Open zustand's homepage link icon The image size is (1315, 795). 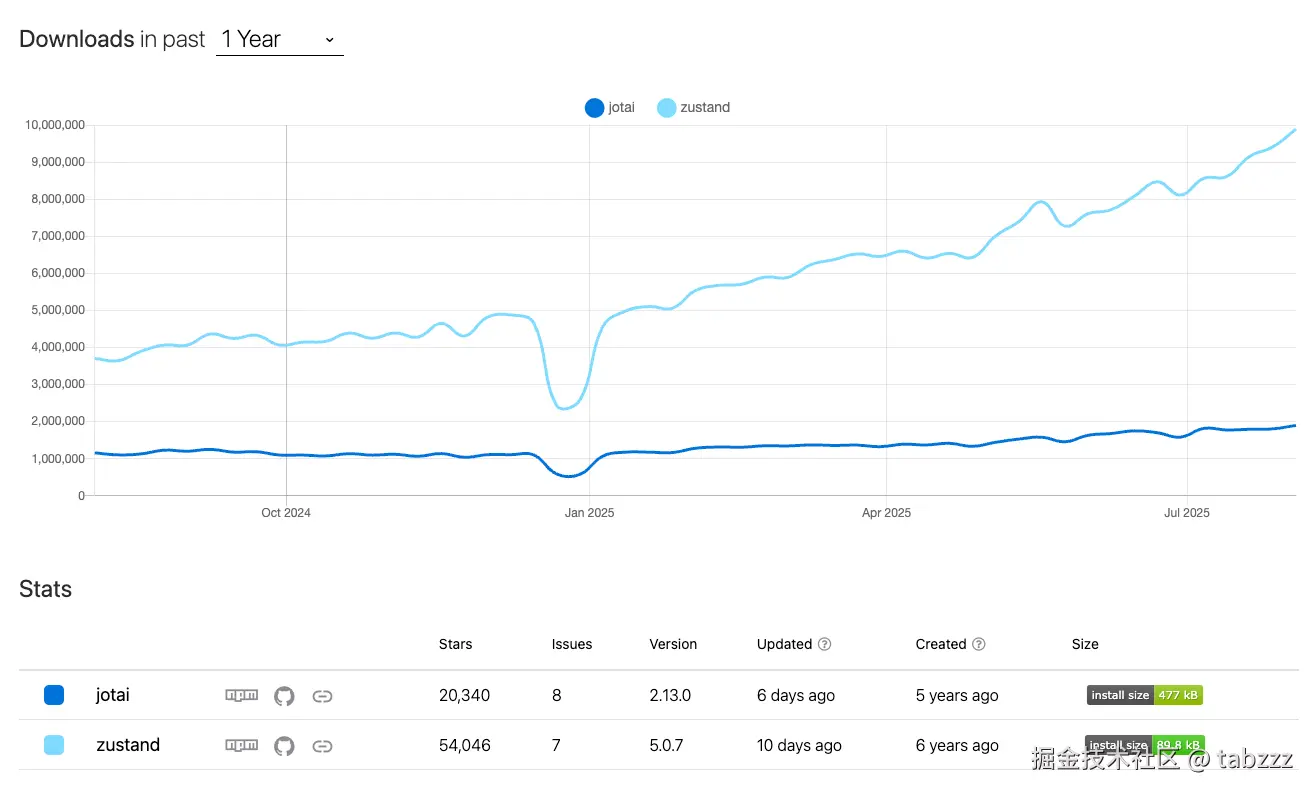click(322, 745)
